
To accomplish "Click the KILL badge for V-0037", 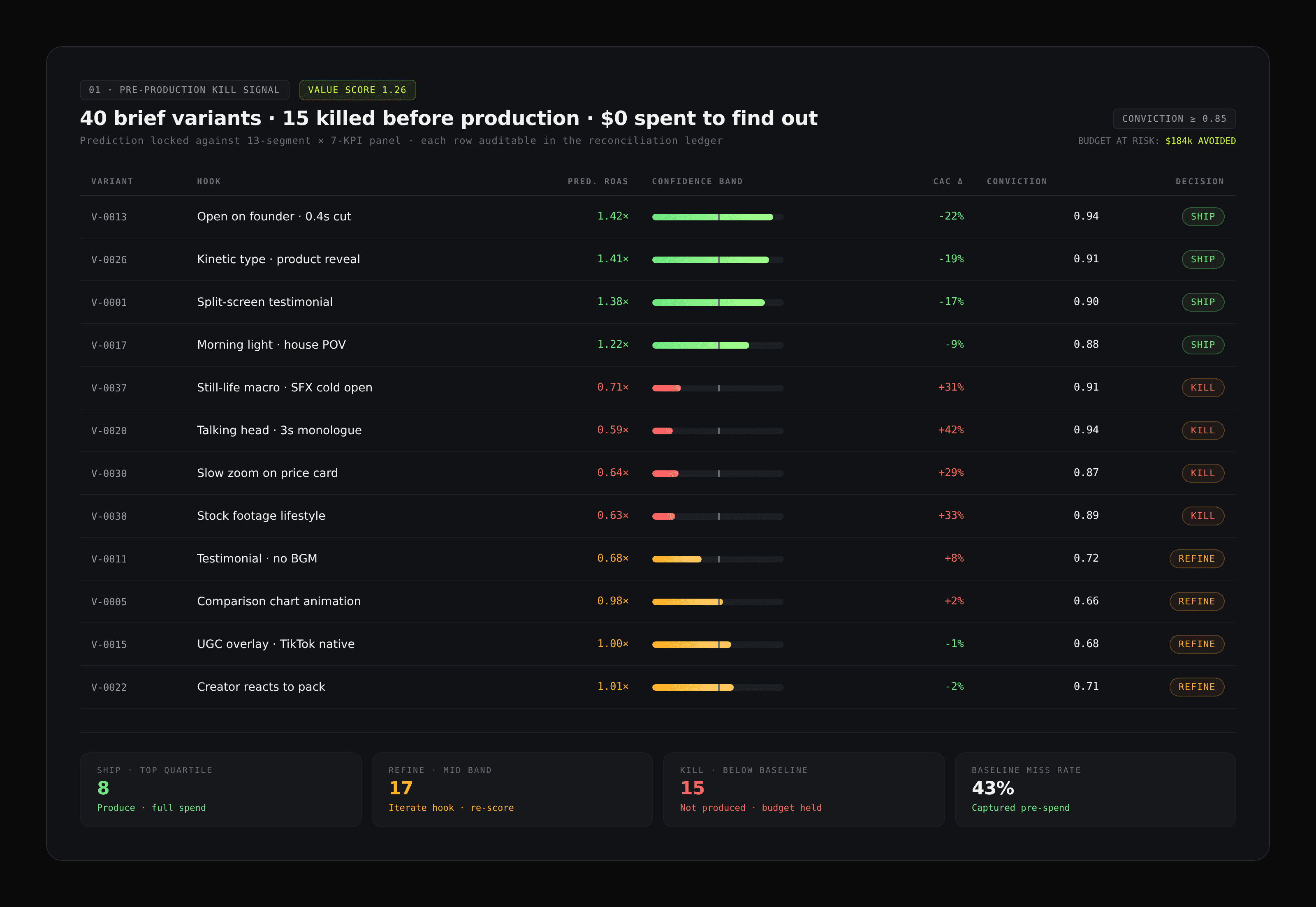I will (x=1202, y=388).
